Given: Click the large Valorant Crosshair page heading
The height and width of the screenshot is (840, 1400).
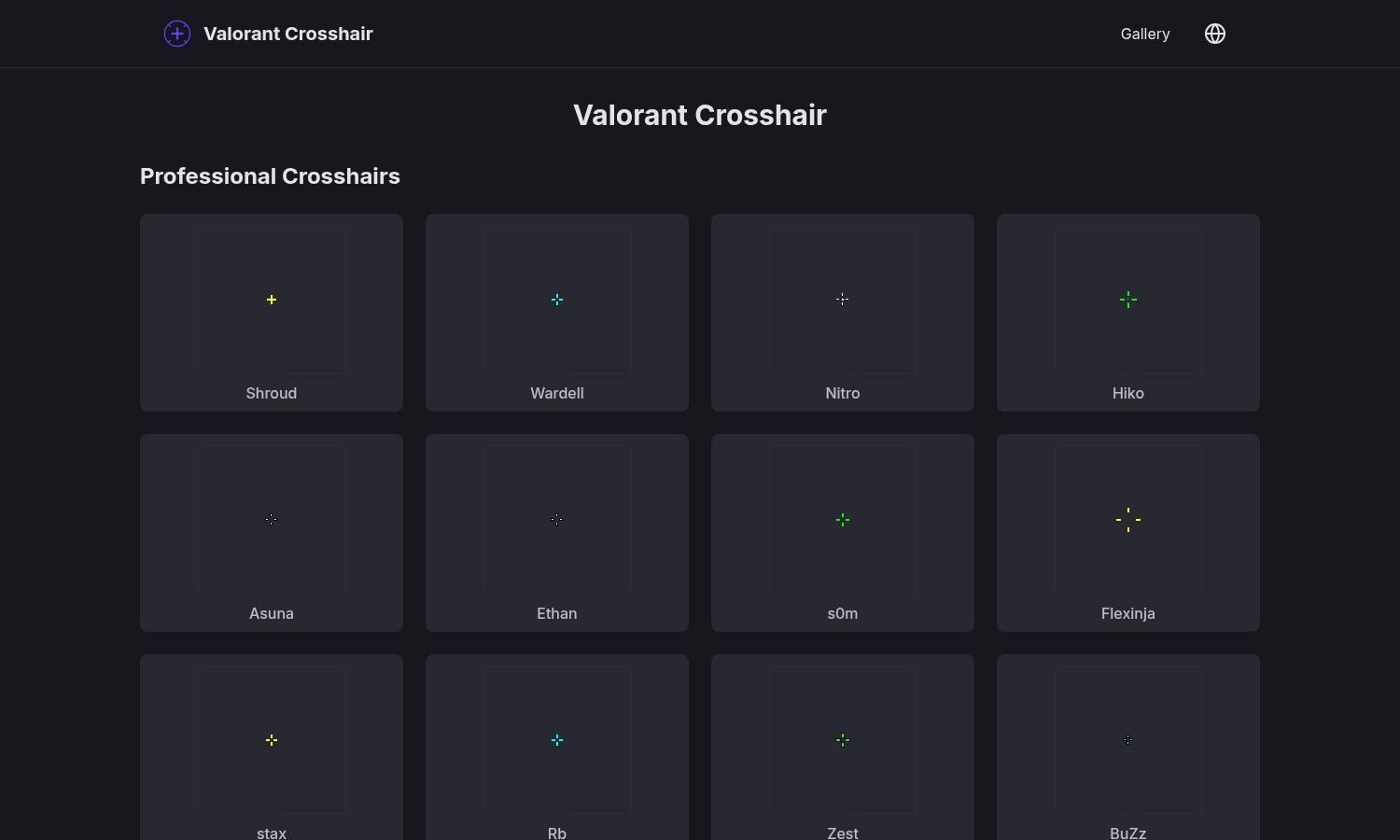Looking at the screenshot, I should (x=700, y=115).
